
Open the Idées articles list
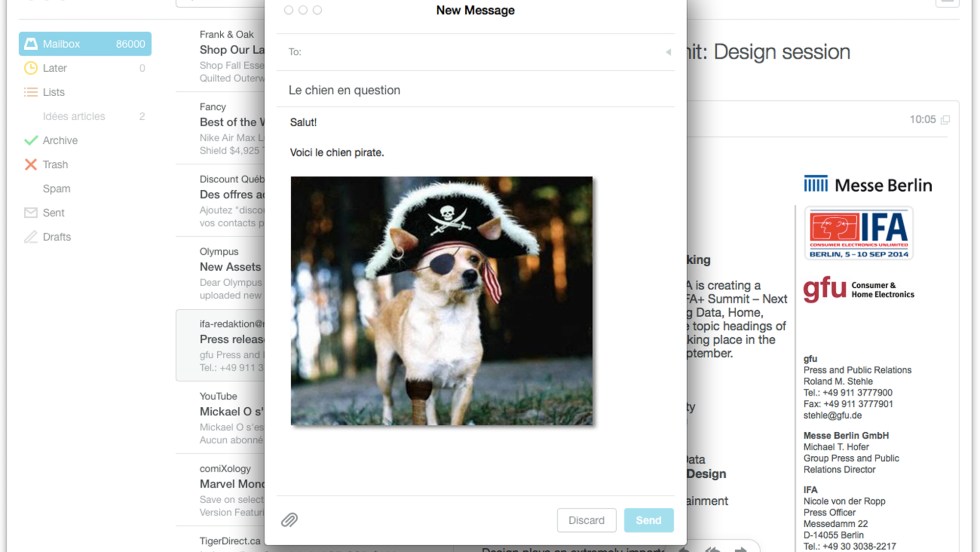74,117
